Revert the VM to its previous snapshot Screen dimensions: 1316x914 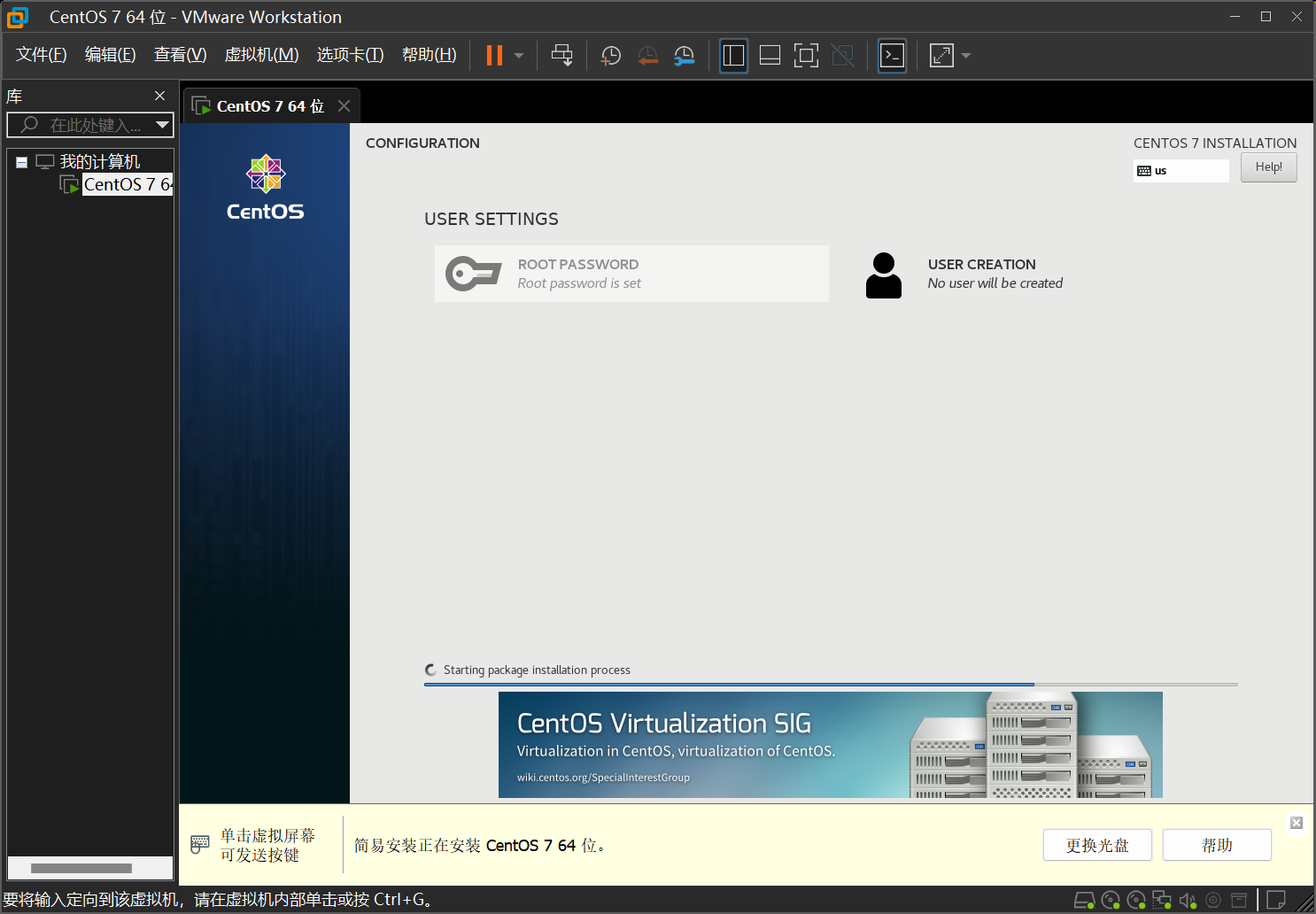tap(647, 56)
